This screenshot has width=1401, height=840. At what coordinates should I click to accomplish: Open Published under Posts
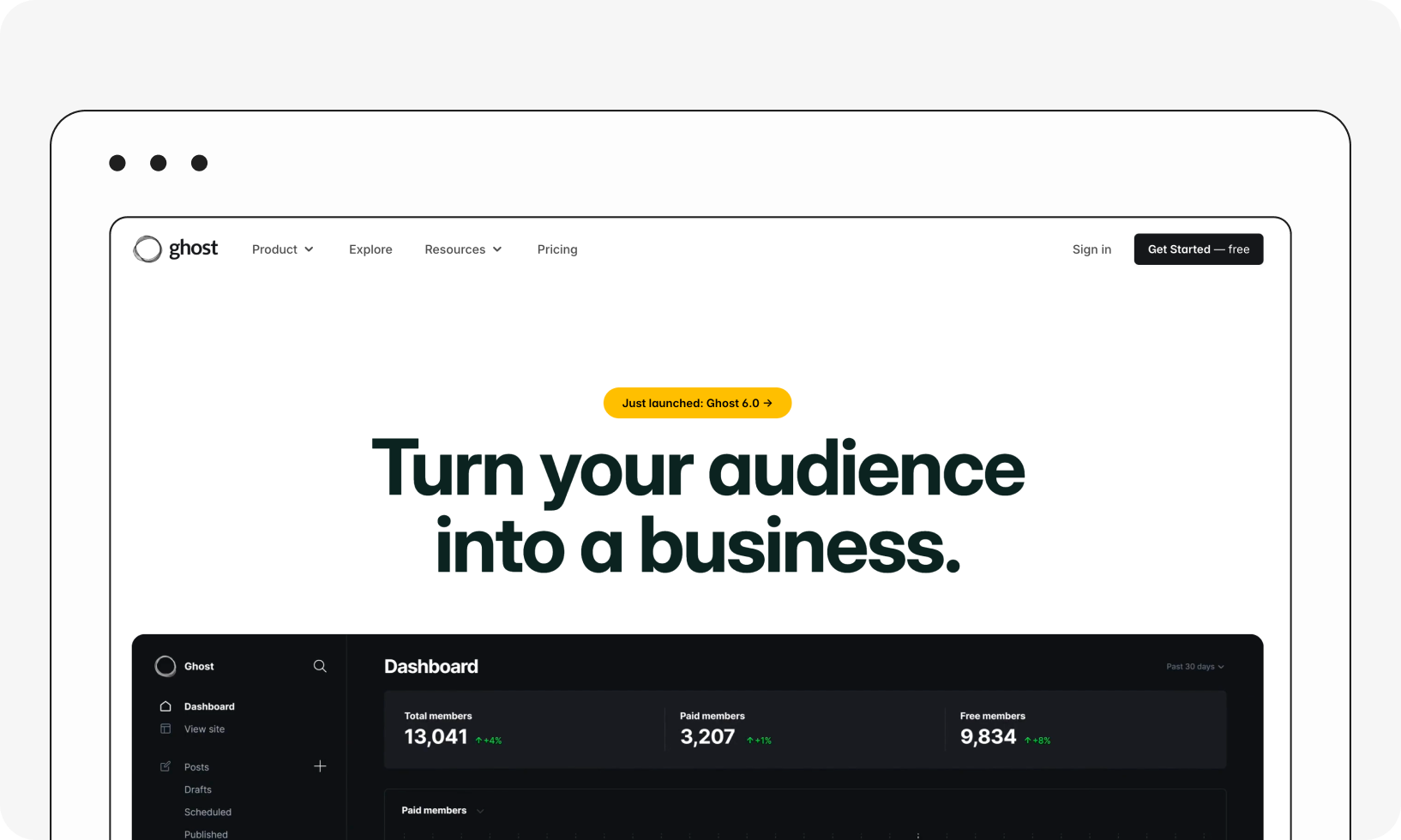tap(206, 834)
